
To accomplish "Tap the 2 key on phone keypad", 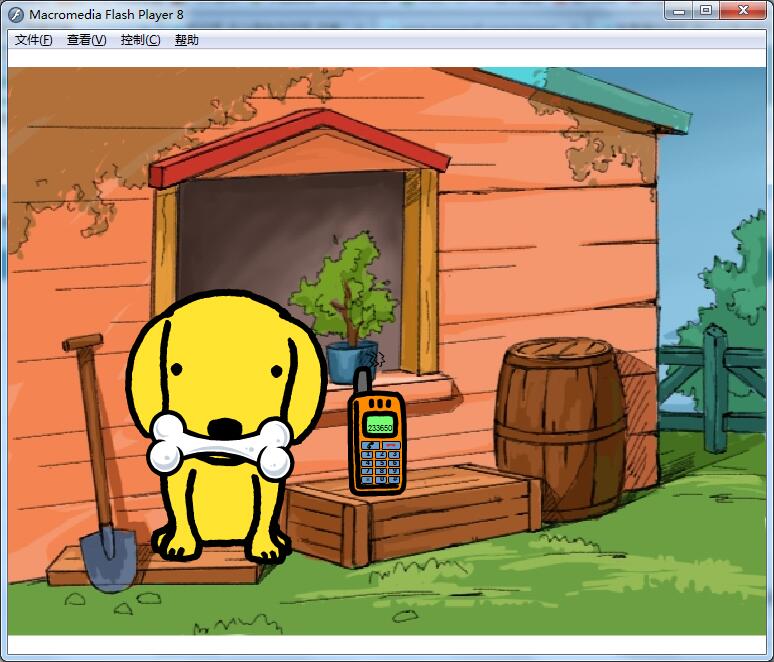I will click(381, 455).
